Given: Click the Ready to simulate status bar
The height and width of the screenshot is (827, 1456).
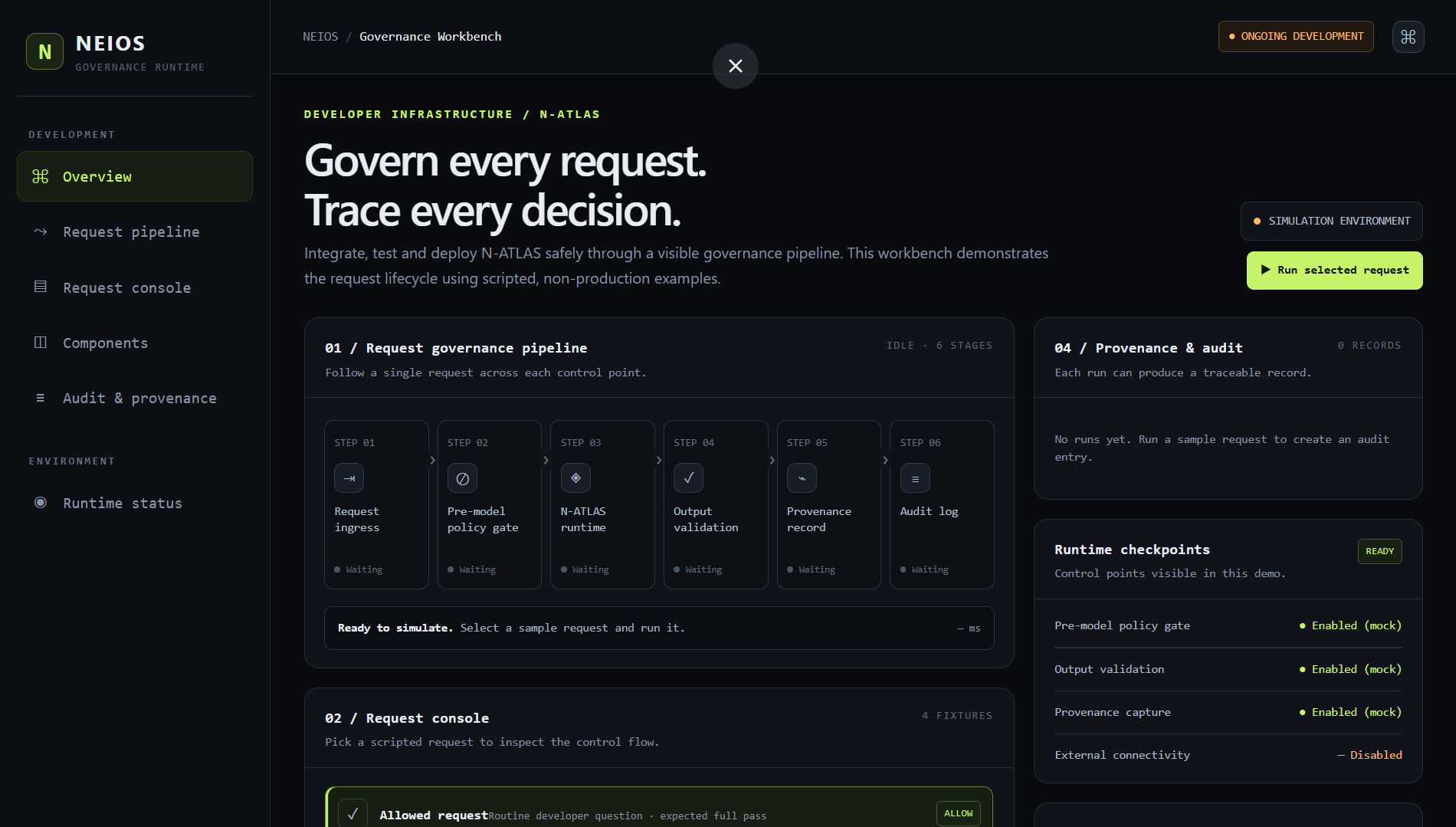Looking at the screenshot, I should pyautogui.click(x=659, y=628).
